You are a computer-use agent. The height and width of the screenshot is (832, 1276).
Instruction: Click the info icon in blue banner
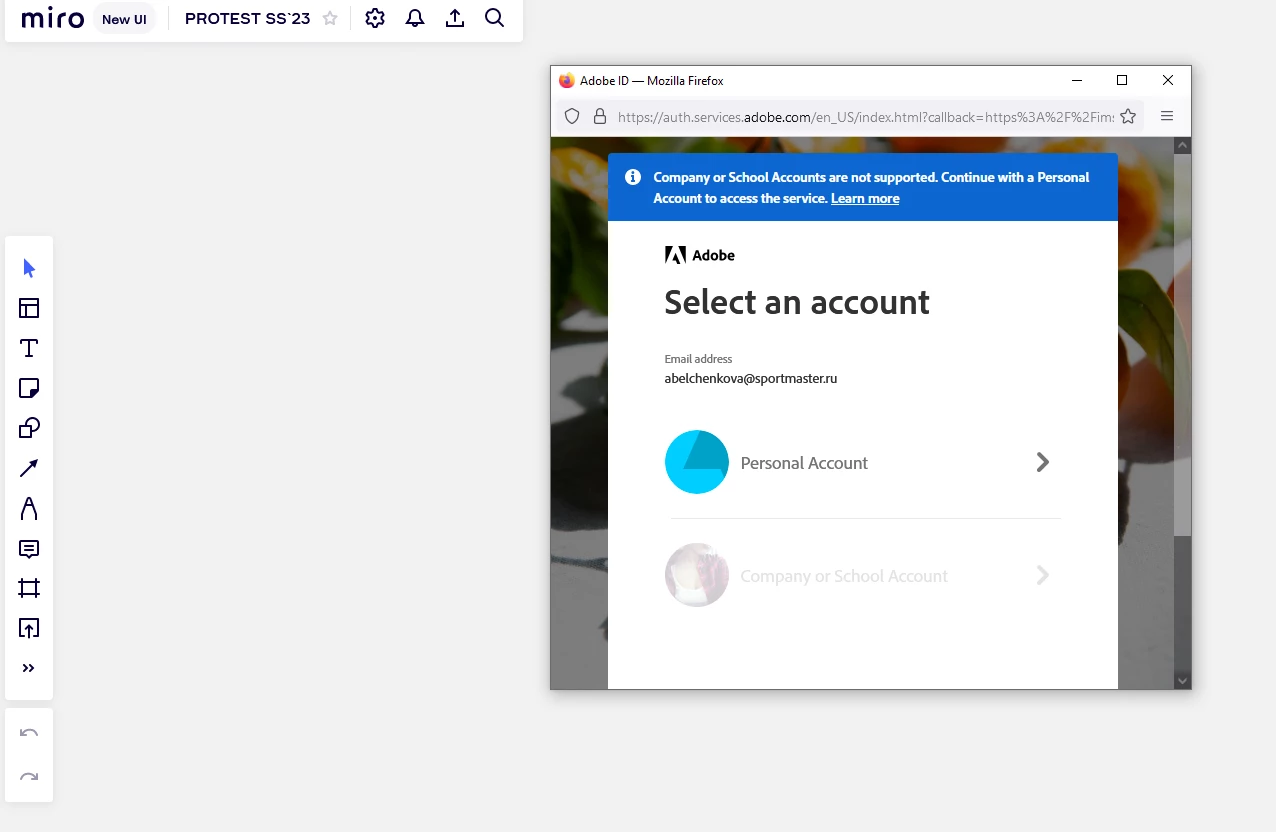pos(633,177)
